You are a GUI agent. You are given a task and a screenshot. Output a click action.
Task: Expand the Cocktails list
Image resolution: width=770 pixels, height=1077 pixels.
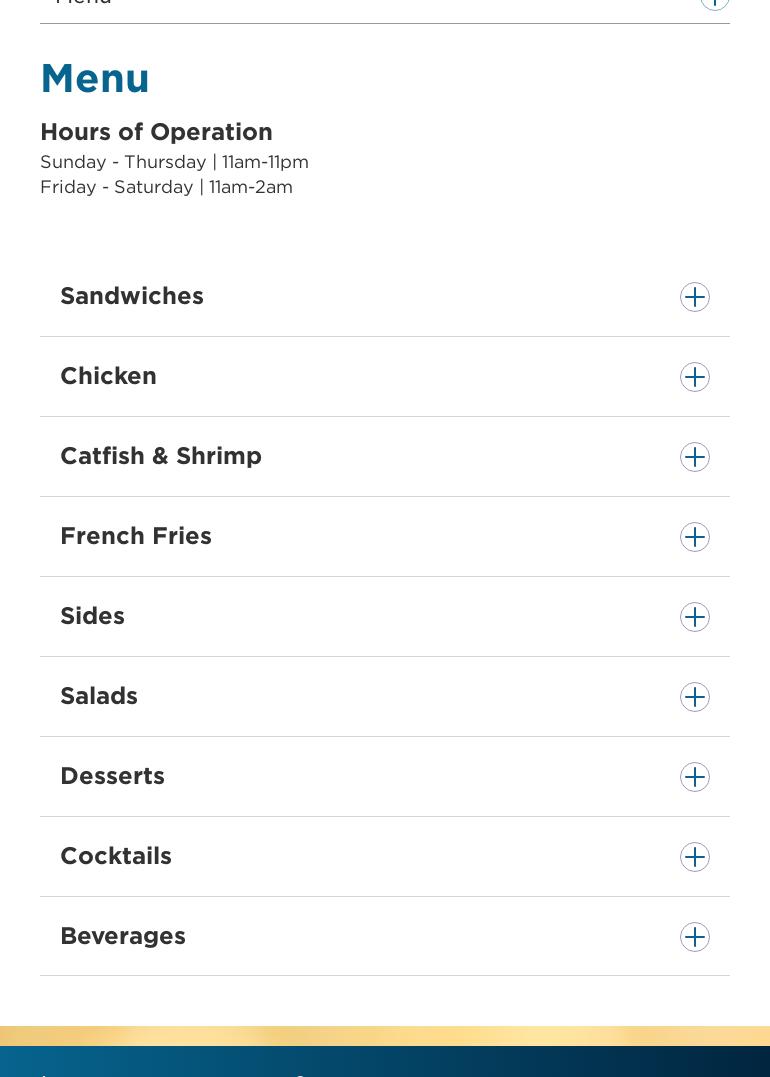(x=116, y=856)
